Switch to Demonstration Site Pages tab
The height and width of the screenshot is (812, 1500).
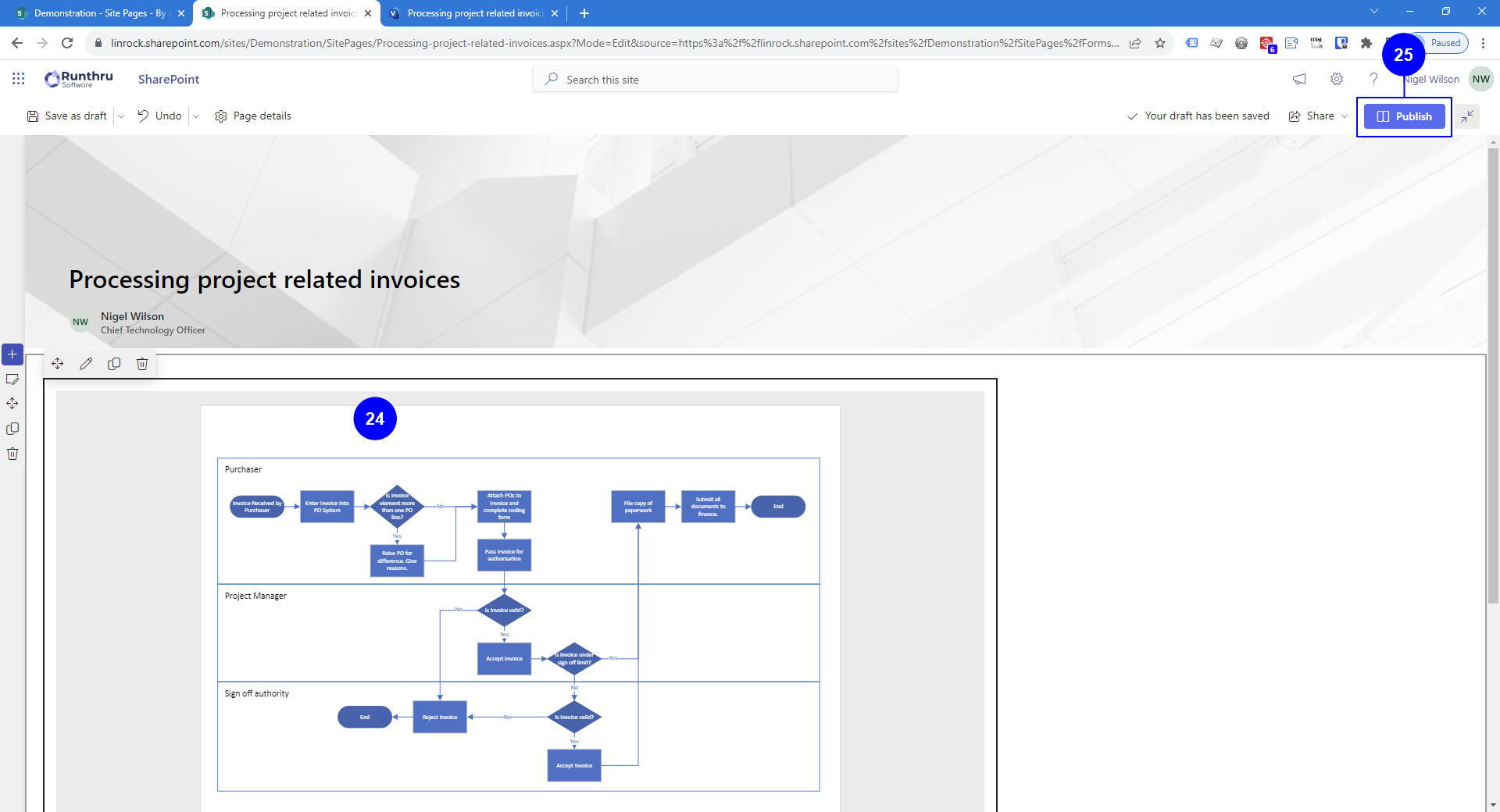pos(94,13)
